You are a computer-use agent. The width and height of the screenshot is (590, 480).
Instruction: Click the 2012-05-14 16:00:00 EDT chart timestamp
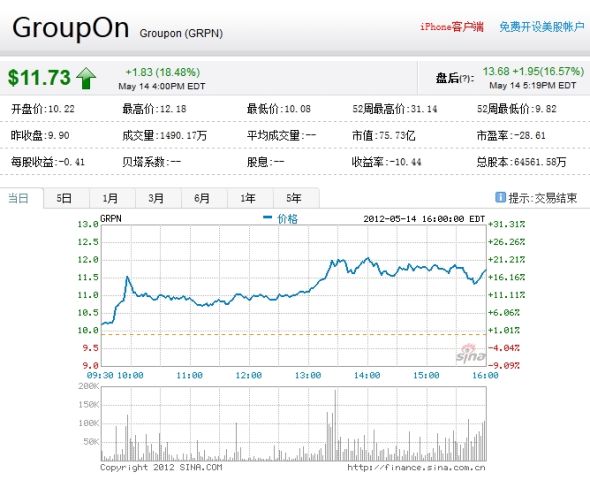point(424,219)
